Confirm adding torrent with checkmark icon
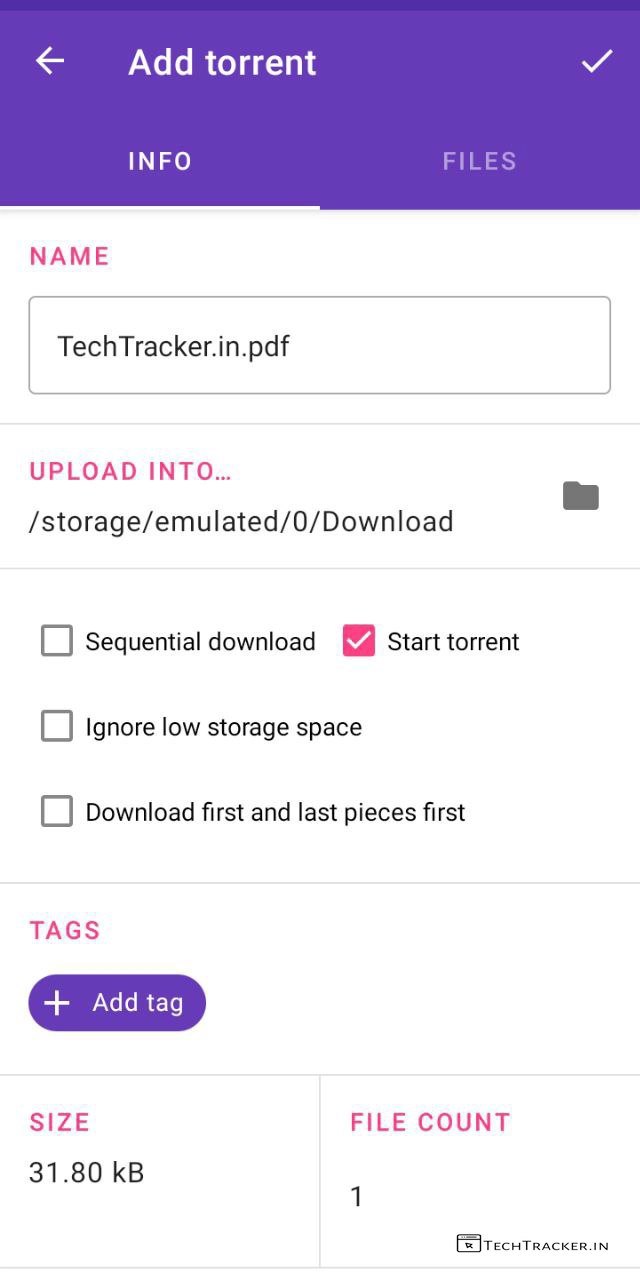Screen dimensions: 640x1280 [597, 62]
